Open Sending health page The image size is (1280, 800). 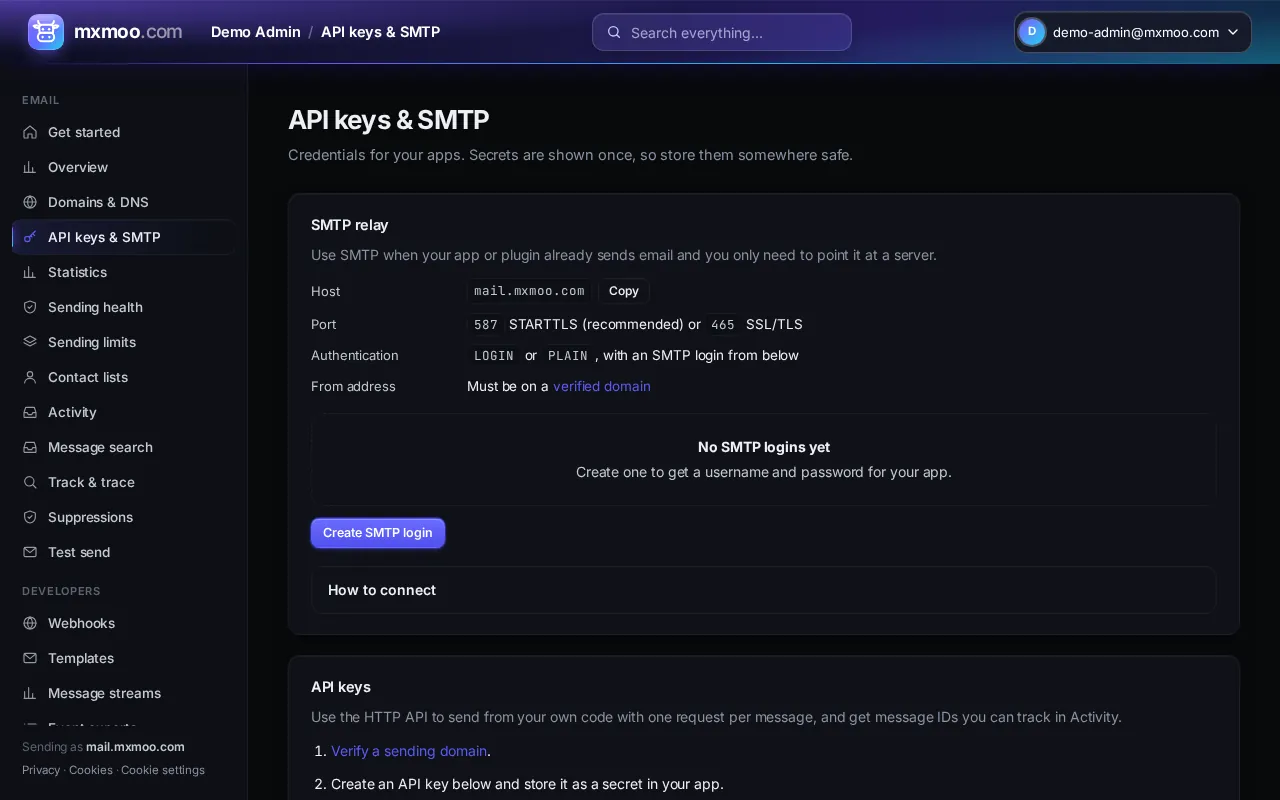coord(124,307)
